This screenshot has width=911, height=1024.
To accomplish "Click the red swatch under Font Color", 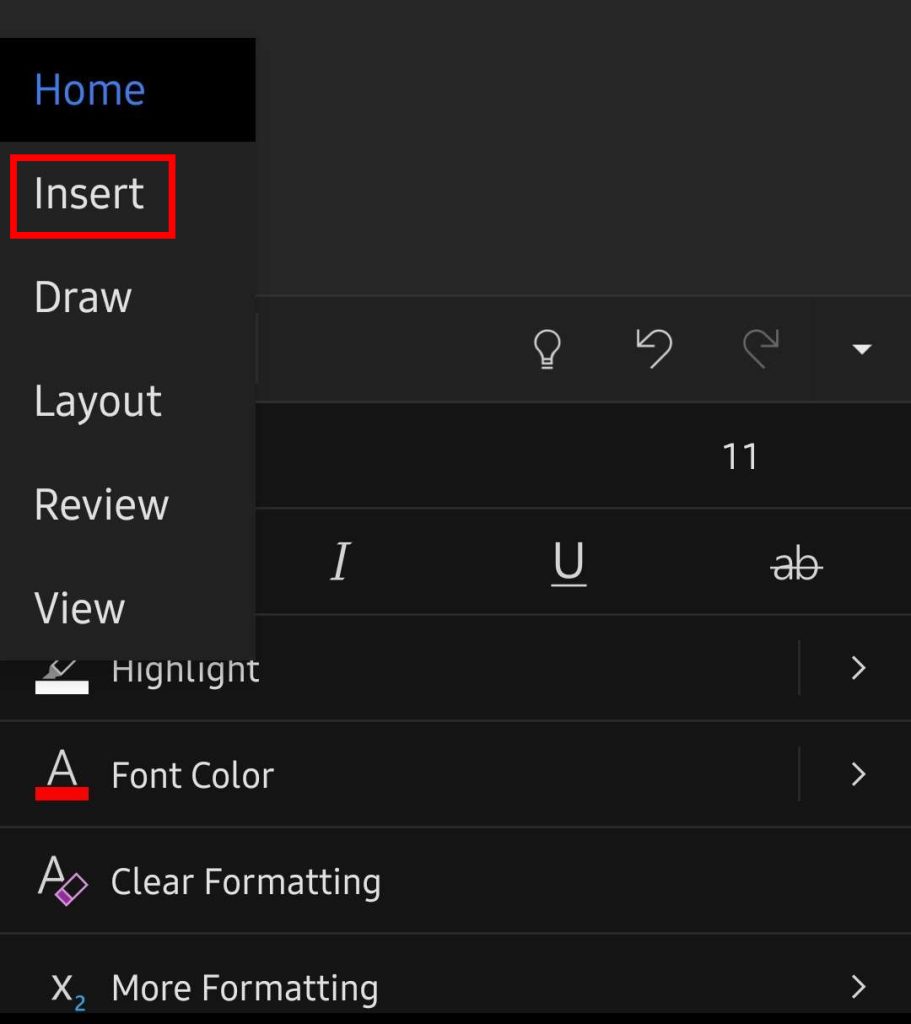I will [62, 795].
